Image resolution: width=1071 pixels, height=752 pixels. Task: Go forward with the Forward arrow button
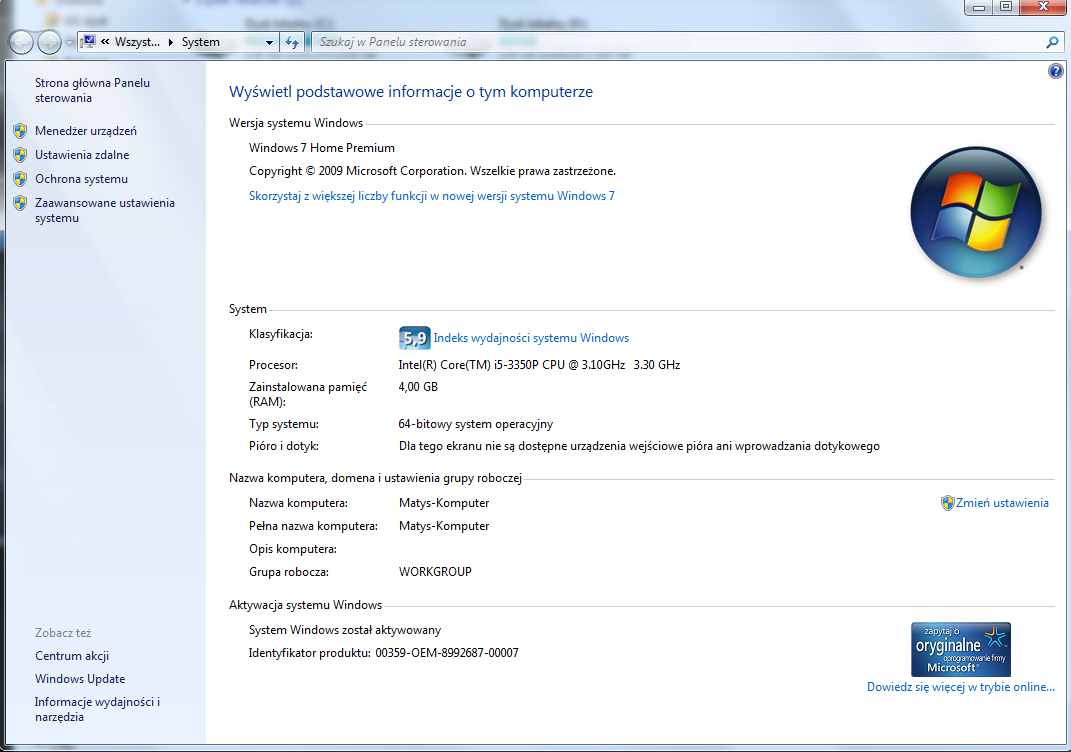pyautogui.click(x=49, y=42)
